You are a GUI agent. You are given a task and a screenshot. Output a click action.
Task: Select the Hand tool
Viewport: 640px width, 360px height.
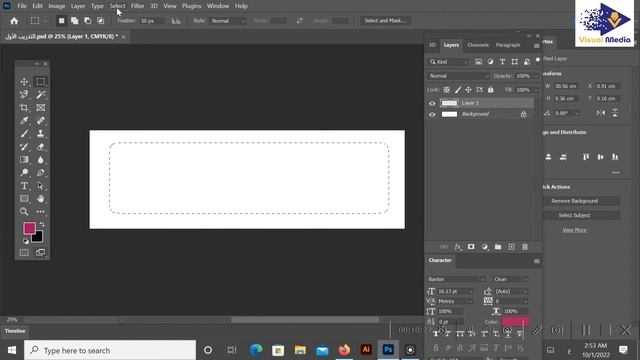coord(40,199)
